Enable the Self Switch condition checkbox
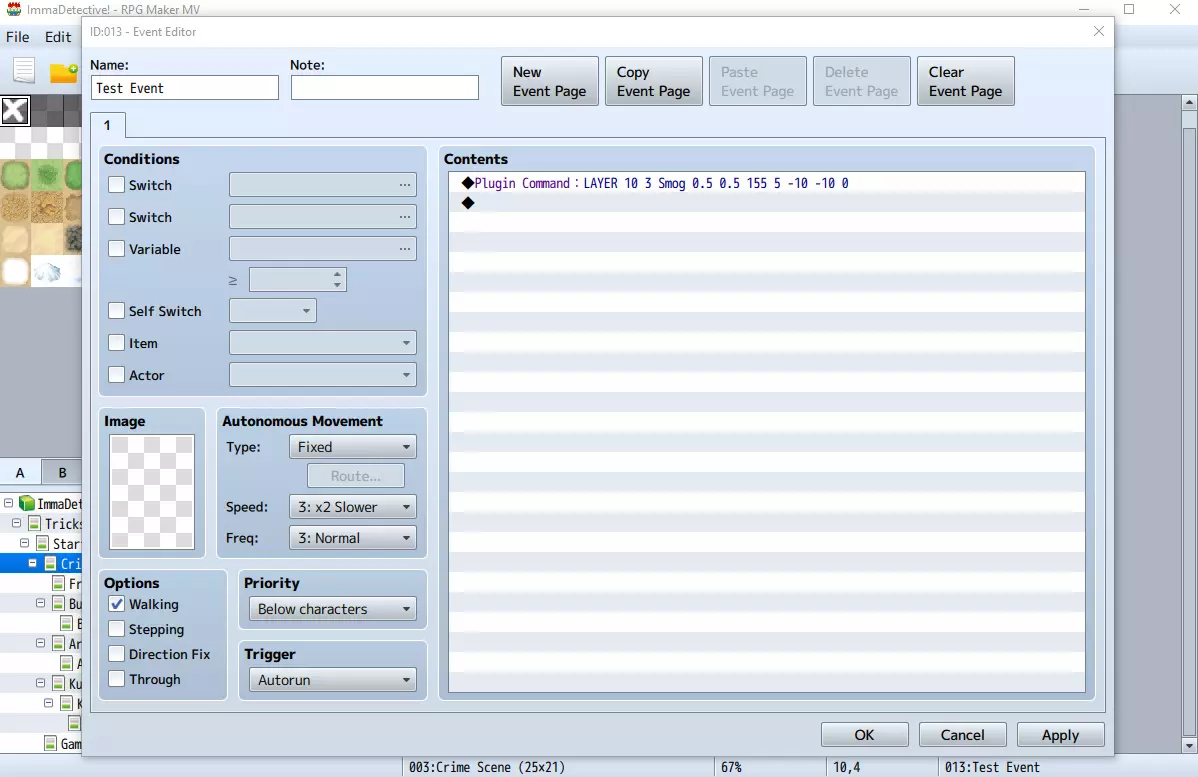 click(x=116, y=311)
